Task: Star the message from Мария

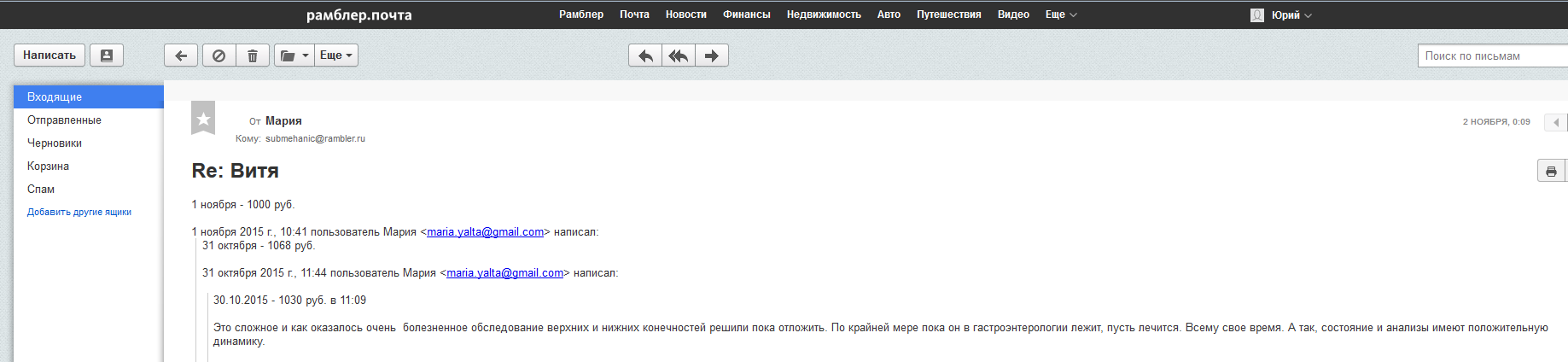Action: tap(203, 119)
